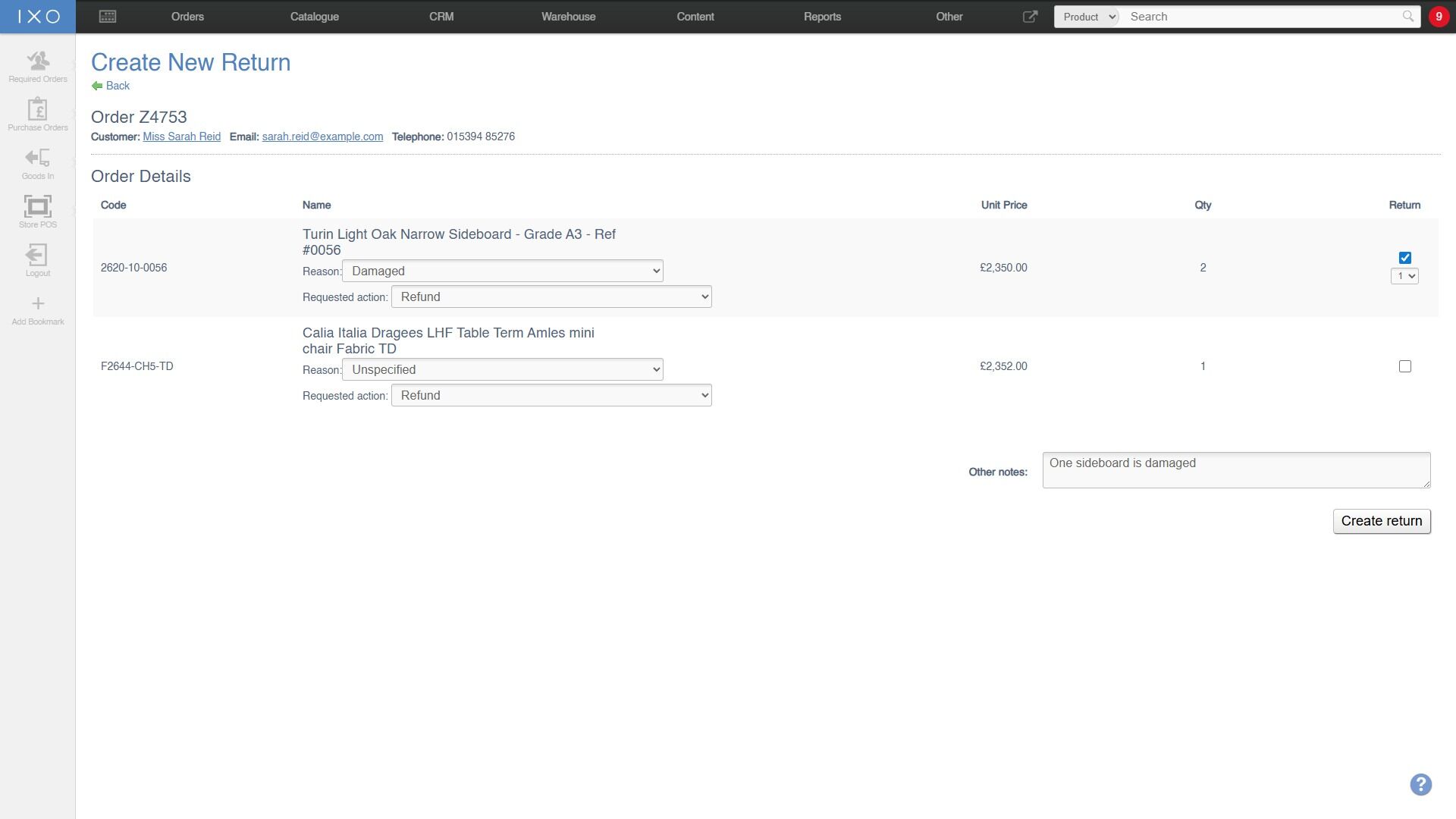Click the Logout icon in the sidebar

pyautogui.click(x=36, y=255)
